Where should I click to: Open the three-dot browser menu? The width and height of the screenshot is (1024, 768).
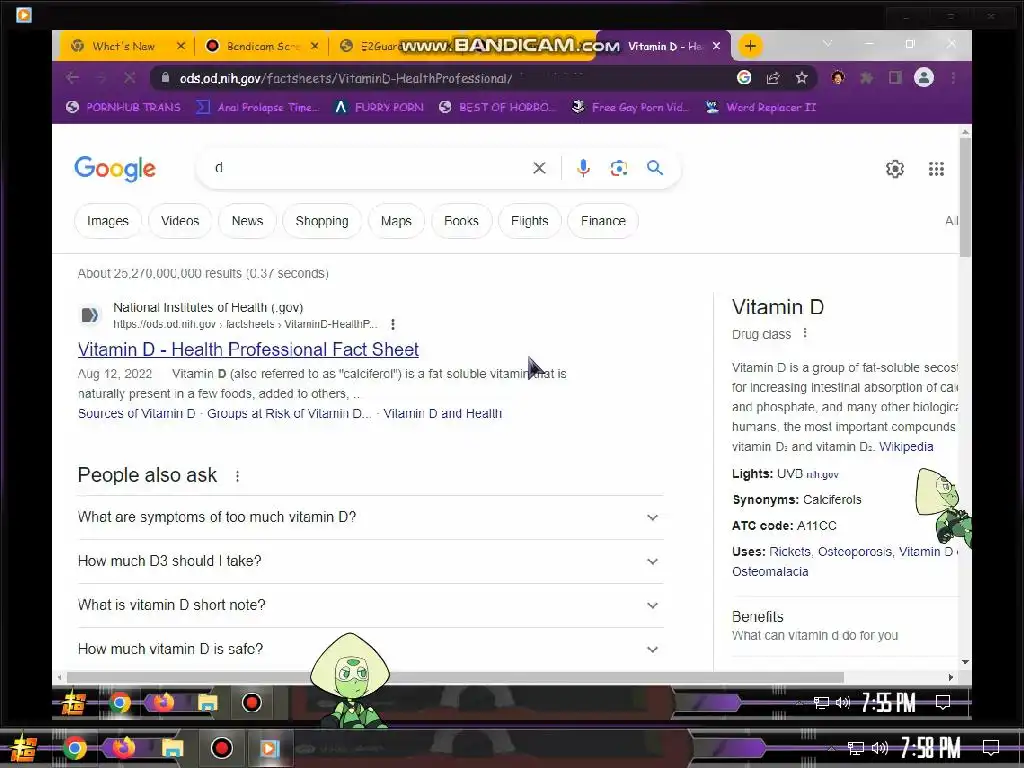tap(953, 78)
